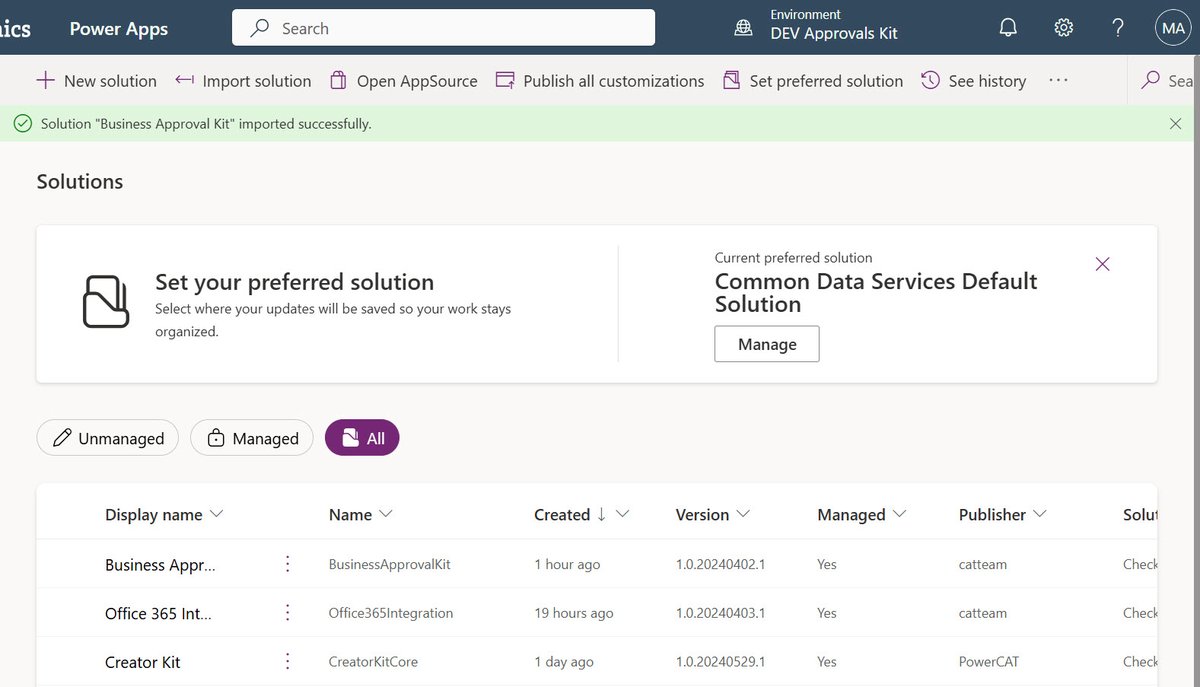The width and height of the screenshot is (1200, 687).
Task: Dismiss the import success notification
Action: (x=1176, y=124)
